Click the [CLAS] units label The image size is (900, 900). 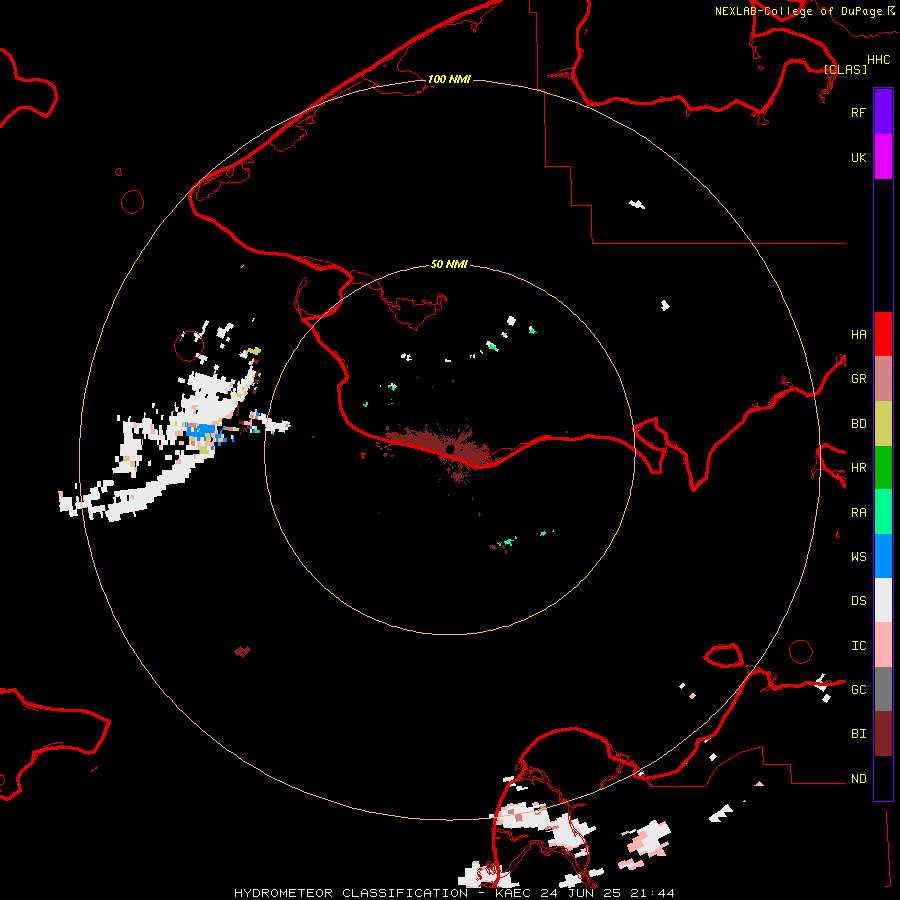coord(845,69)
